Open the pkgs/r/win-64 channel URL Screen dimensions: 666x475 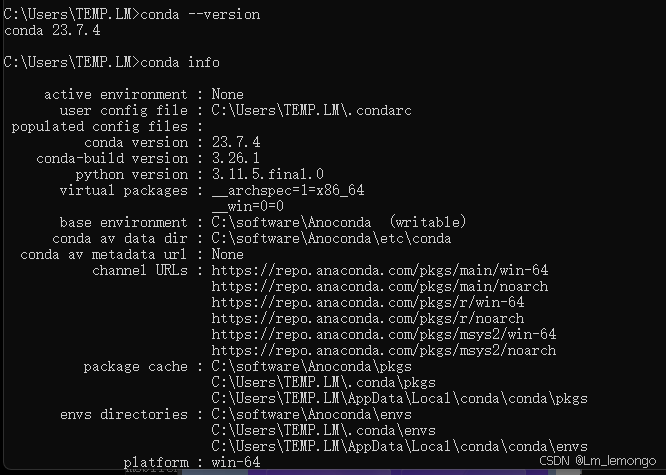click(x=368, y=303)
